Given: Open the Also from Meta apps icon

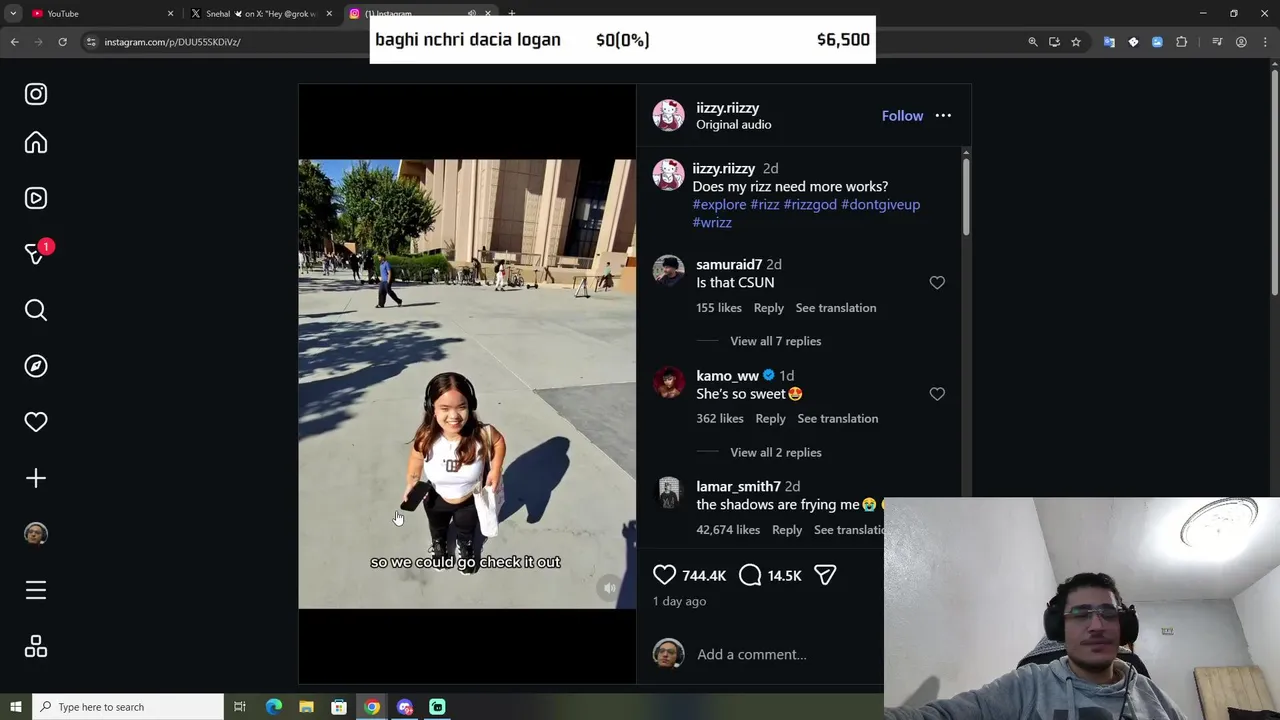Looking at the screenshot, I should click(x=36, y=647).
